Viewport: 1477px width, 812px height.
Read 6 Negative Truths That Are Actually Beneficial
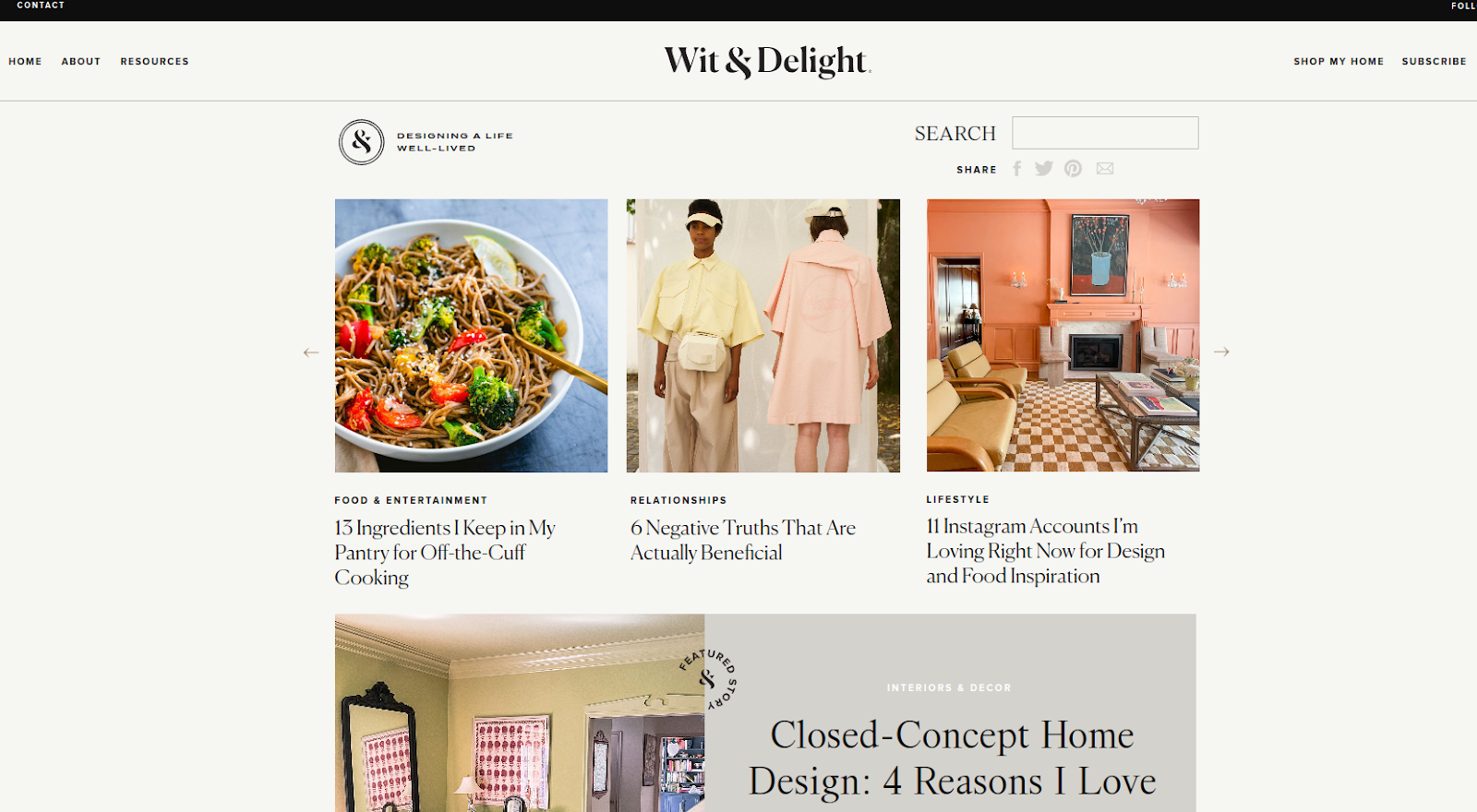point(743,541)
